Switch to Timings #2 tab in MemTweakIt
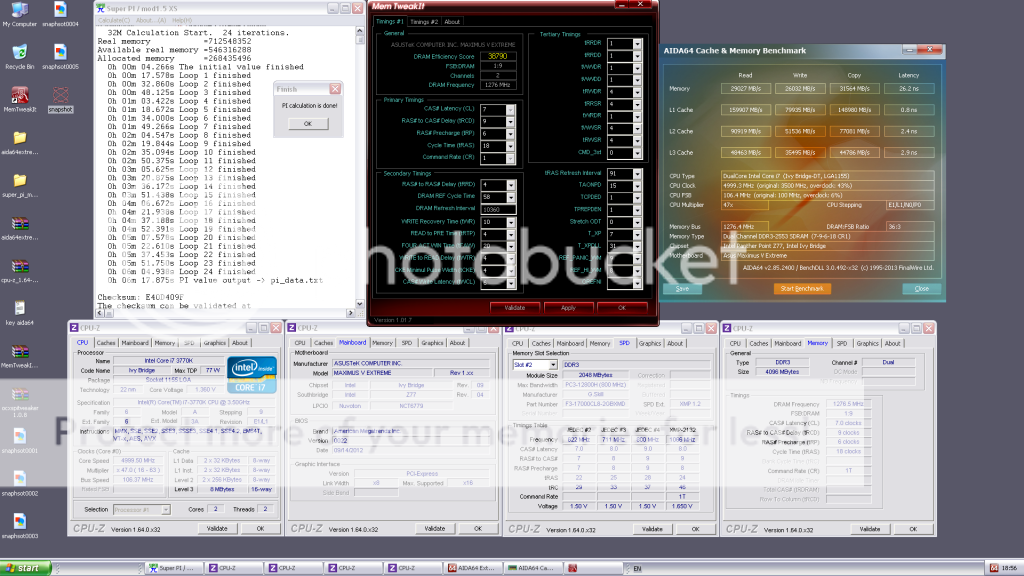 pos(424,21)
